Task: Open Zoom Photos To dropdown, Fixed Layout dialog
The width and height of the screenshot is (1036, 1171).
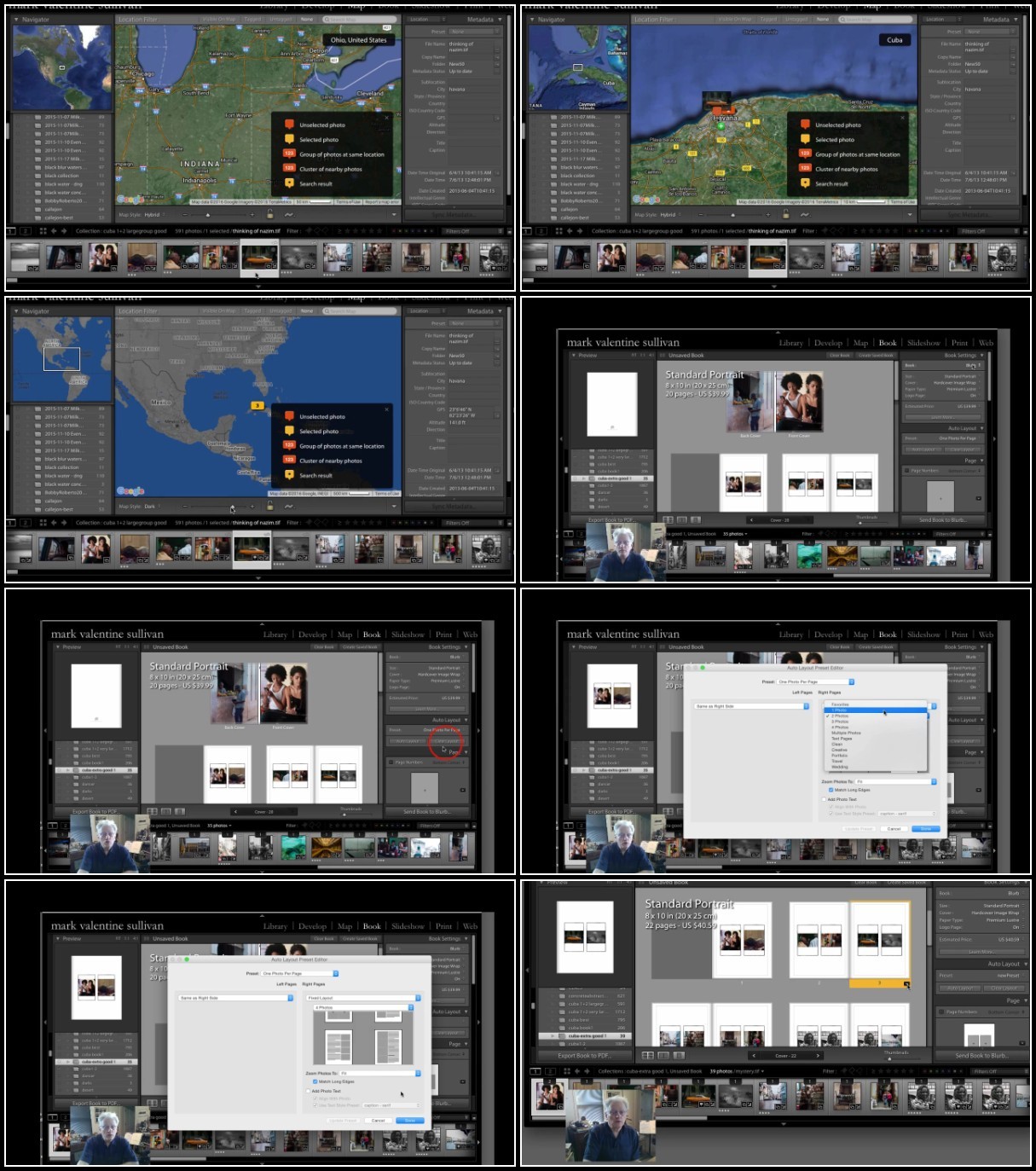Action: 381,1073
